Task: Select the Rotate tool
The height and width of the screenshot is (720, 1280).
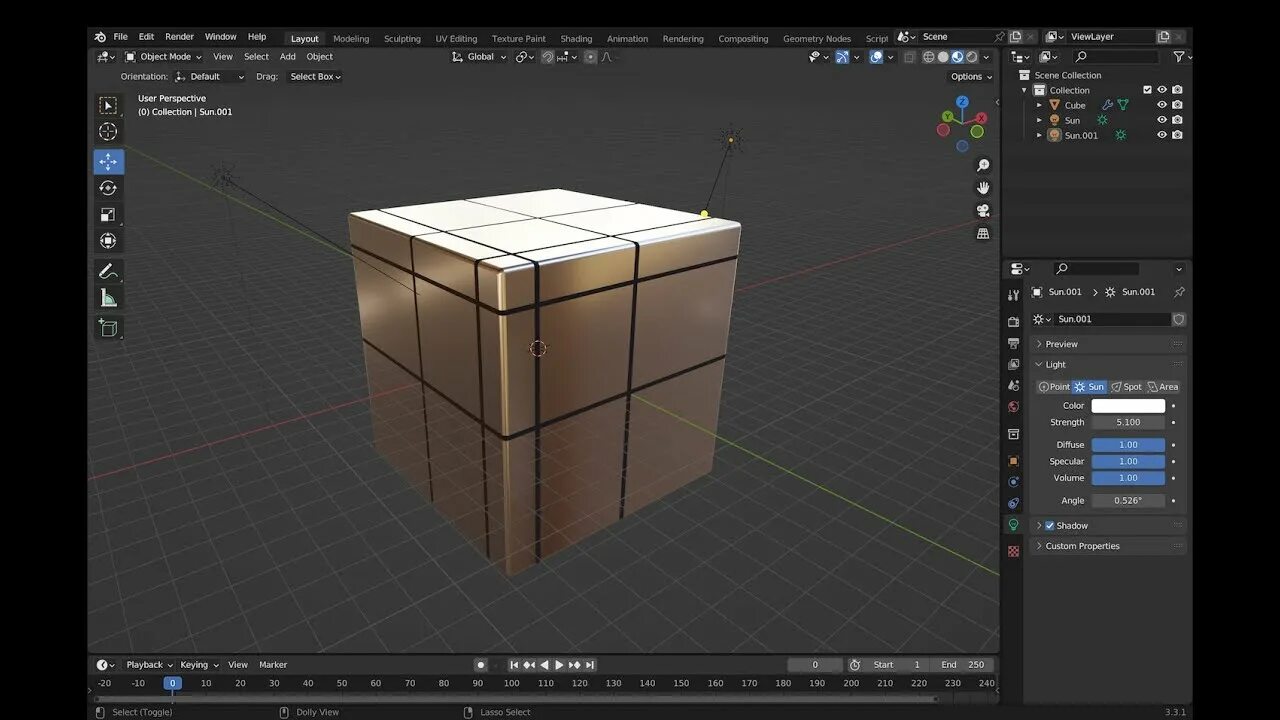Action: pyautogui.click(x=108, y=187)
